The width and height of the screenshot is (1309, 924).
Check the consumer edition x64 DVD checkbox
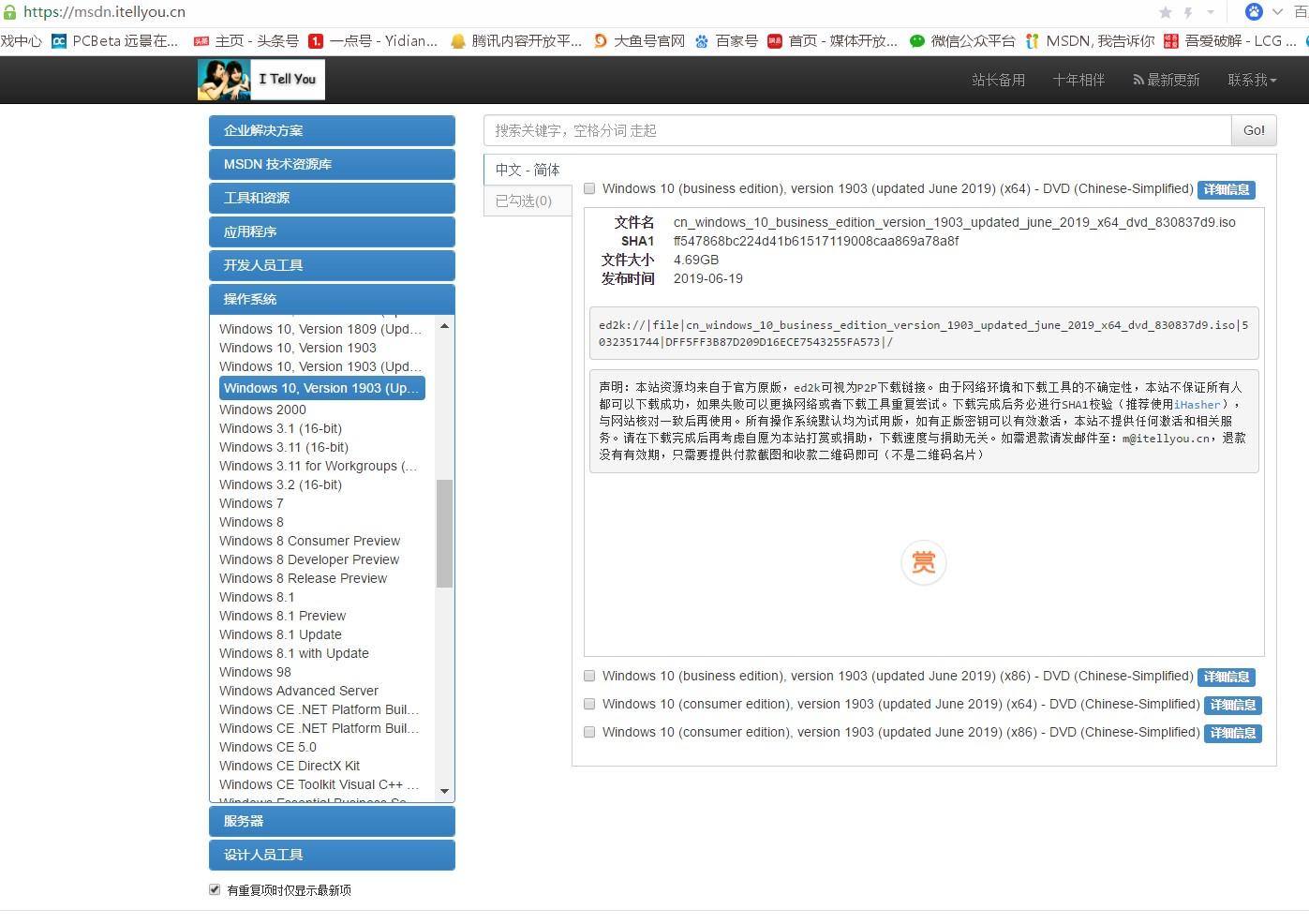[x=589, y=704]
